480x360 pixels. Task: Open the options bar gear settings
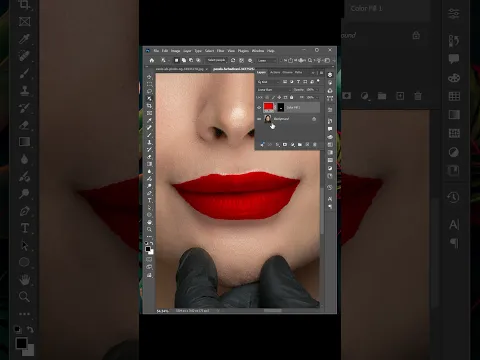pyautogui.click(x=250, y=60)
